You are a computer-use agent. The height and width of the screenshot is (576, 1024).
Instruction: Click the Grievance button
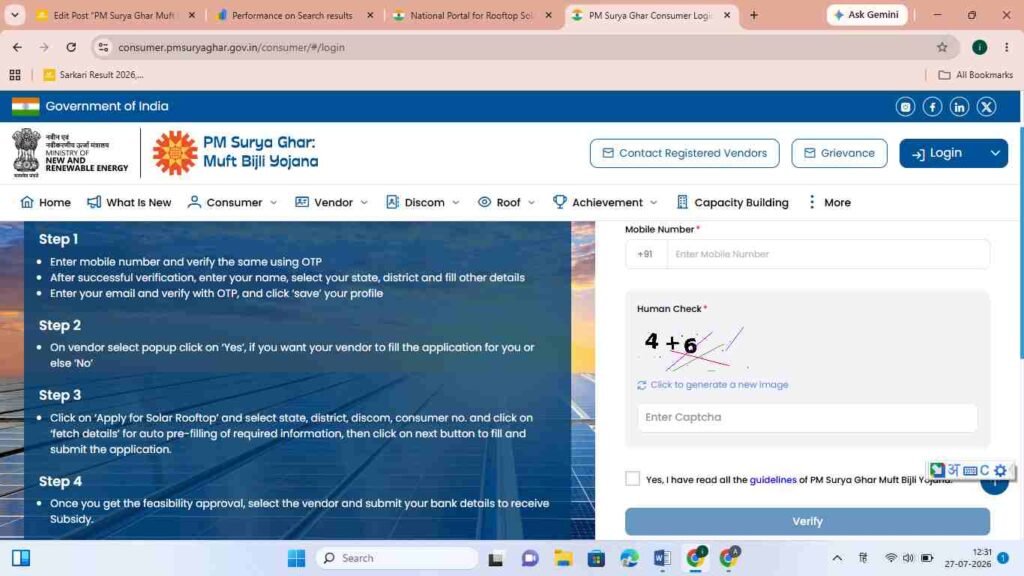coord(839,153)
